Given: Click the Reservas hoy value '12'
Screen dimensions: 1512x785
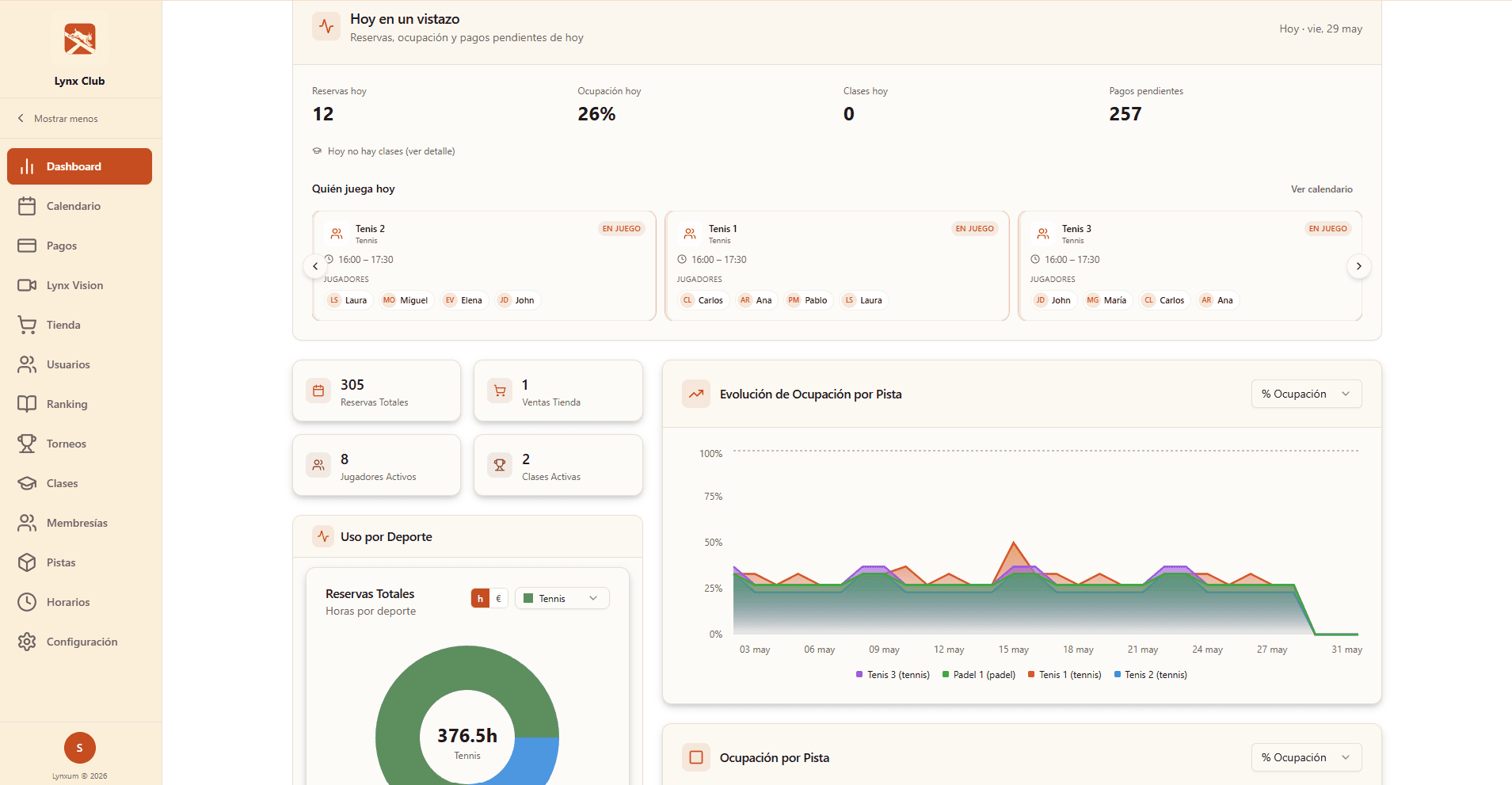Looking at the screenshot, I should pyautogui.click(x=323, y=114).
